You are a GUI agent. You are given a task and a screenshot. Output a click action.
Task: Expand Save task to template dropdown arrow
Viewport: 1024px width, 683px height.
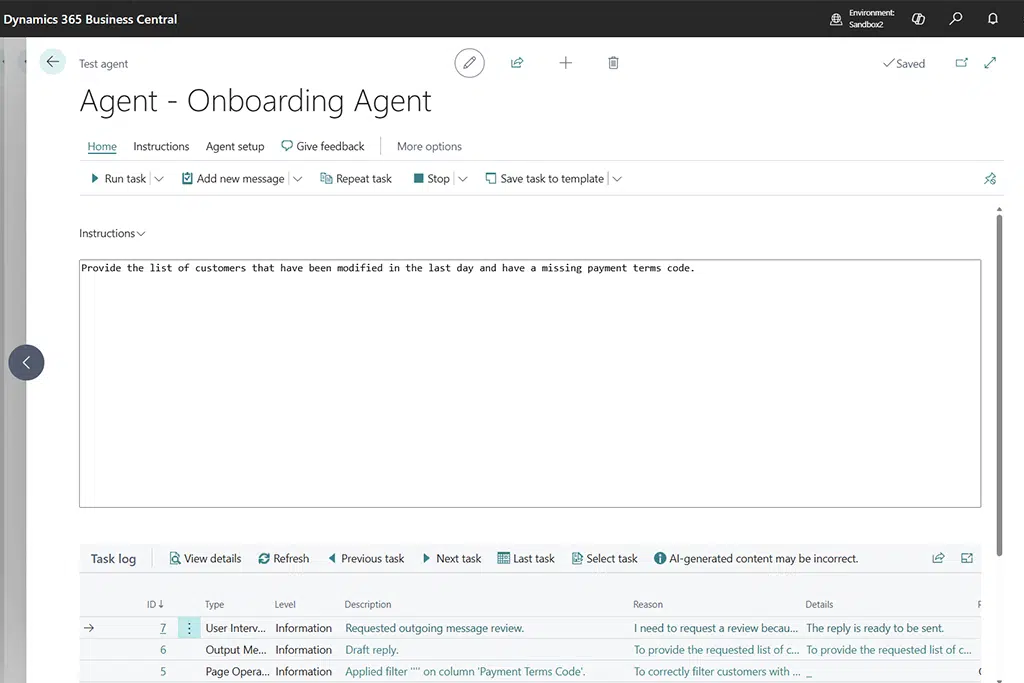pyautogui.click(x=616, y=178)
